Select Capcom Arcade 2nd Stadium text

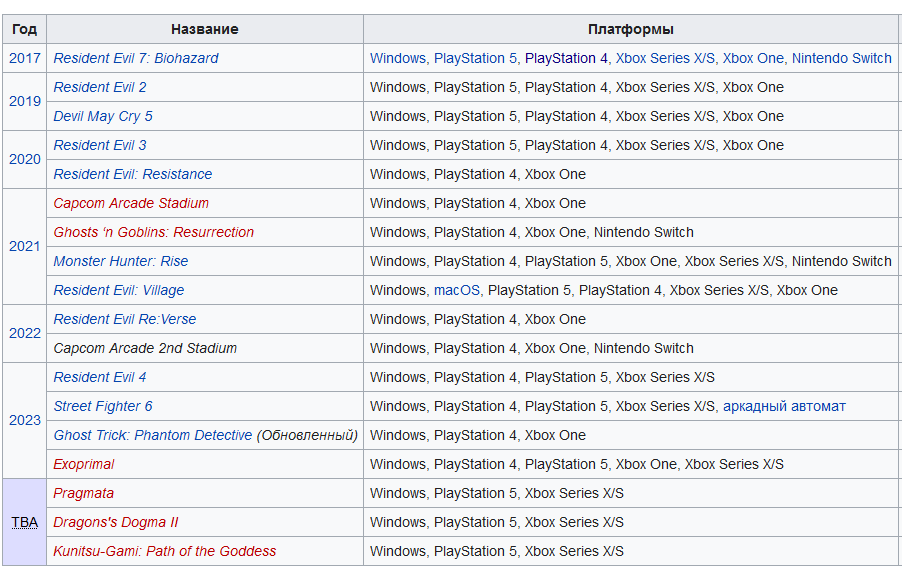click(145, 348)
